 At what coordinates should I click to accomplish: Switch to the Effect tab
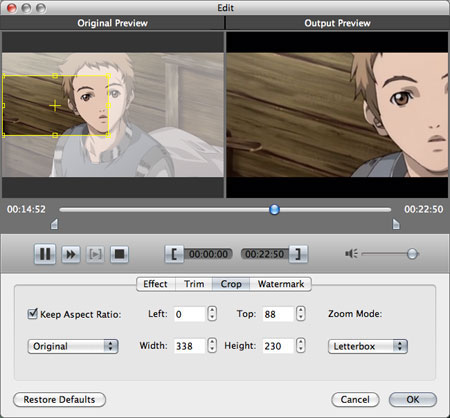[x=156, y=284]
